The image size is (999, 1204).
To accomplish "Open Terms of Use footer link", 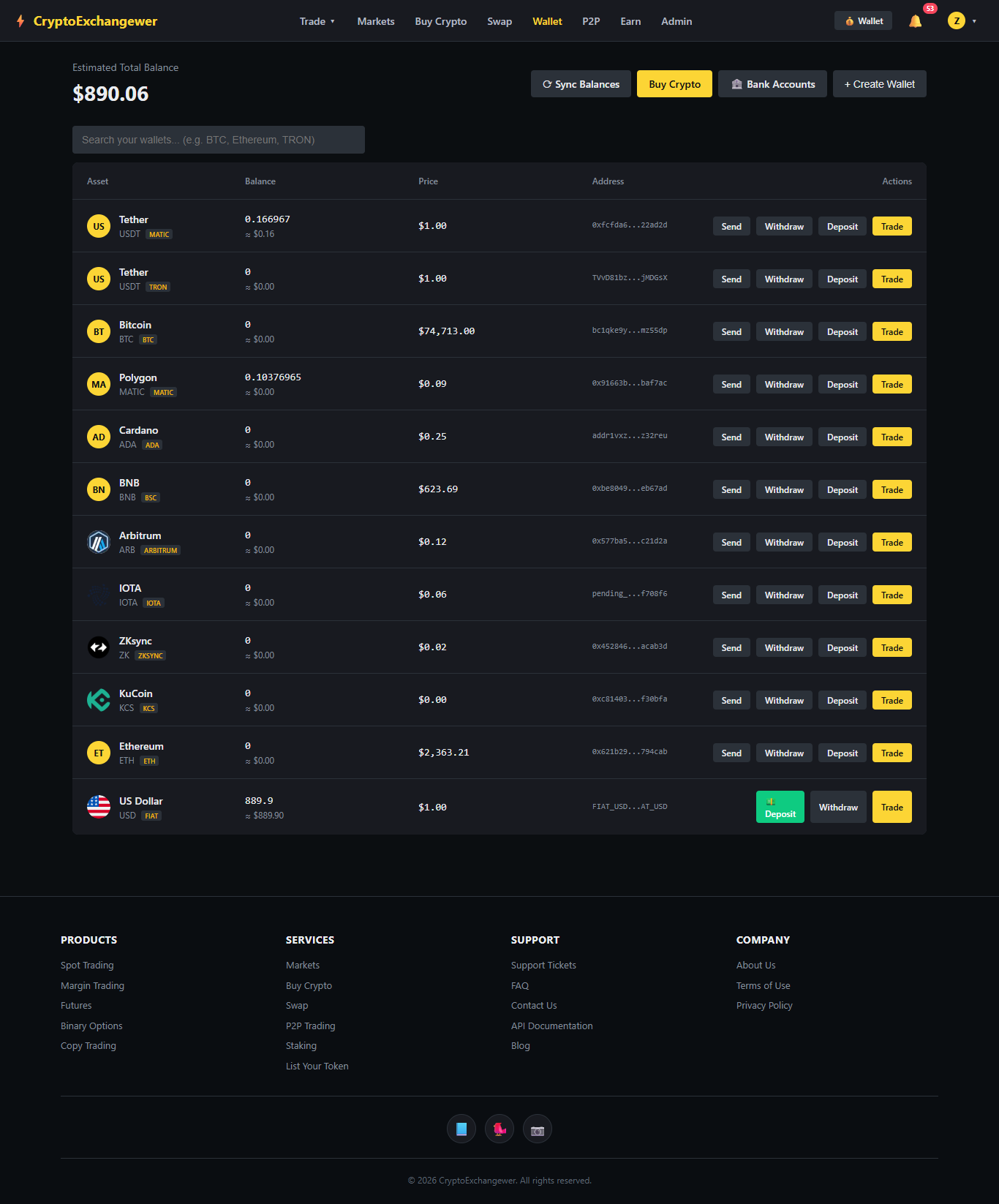I will tap(764, 986).
